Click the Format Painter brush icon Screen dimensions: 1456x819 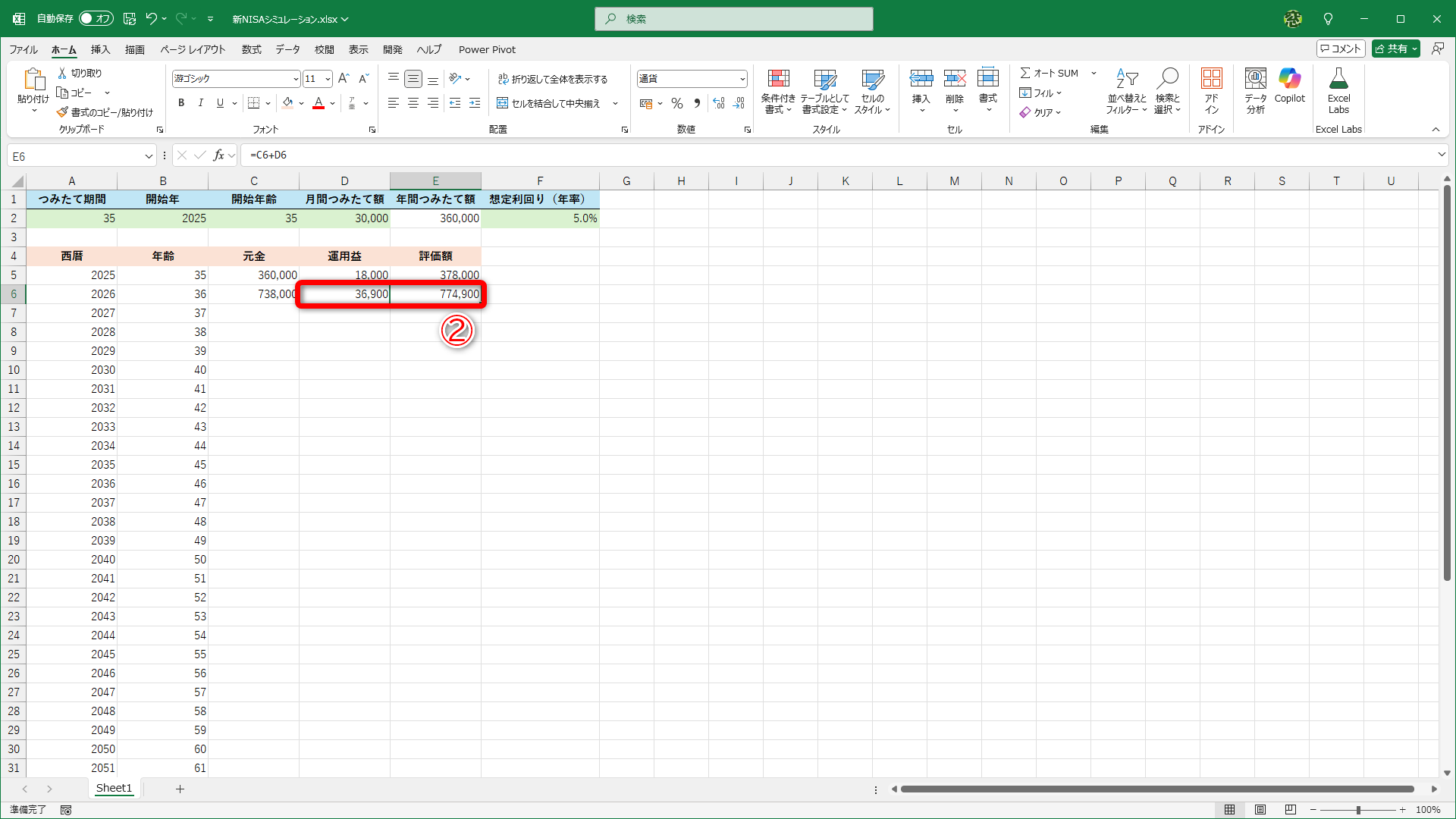(63, 112)
